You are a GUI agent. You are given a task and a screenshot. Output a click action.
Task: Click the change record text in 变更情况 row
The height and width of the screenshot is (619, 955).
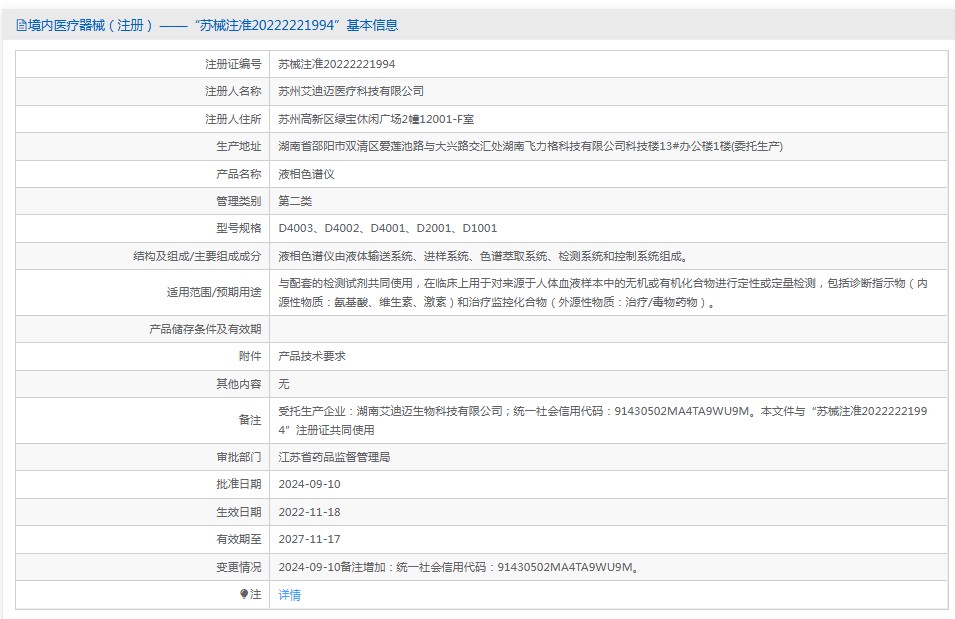tap(458, 567)
